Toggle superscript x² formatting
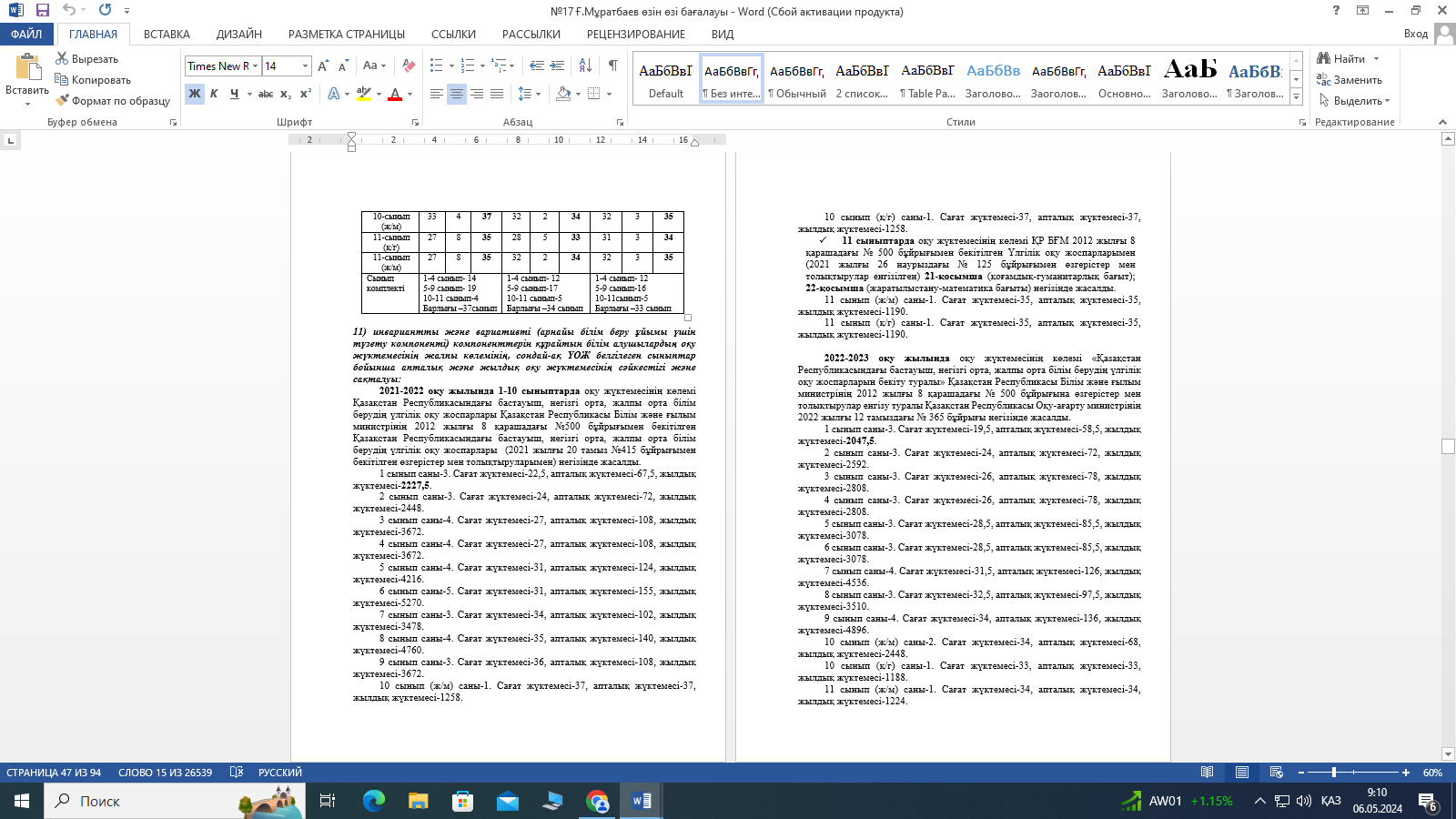The width and height of the screenshot is (1456, 819). 306,93
